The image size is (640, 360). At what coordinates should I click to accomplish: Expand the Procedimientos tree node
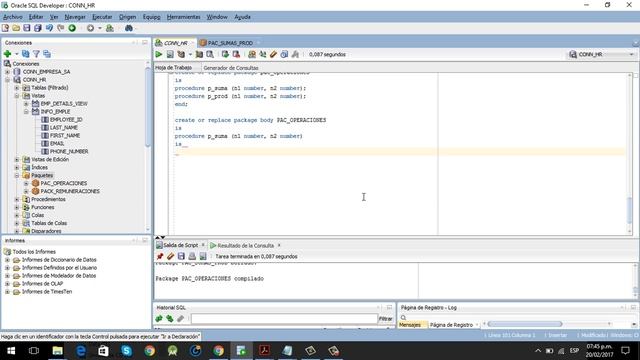[17, 199]
